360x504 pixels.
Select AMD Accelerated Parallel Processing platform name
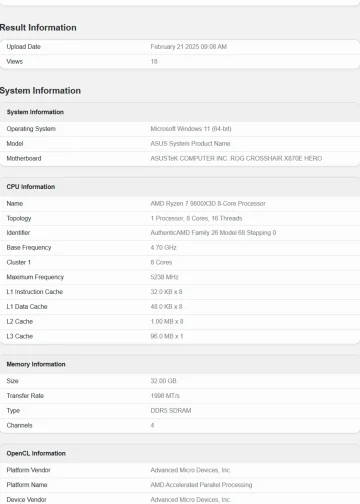201,485
